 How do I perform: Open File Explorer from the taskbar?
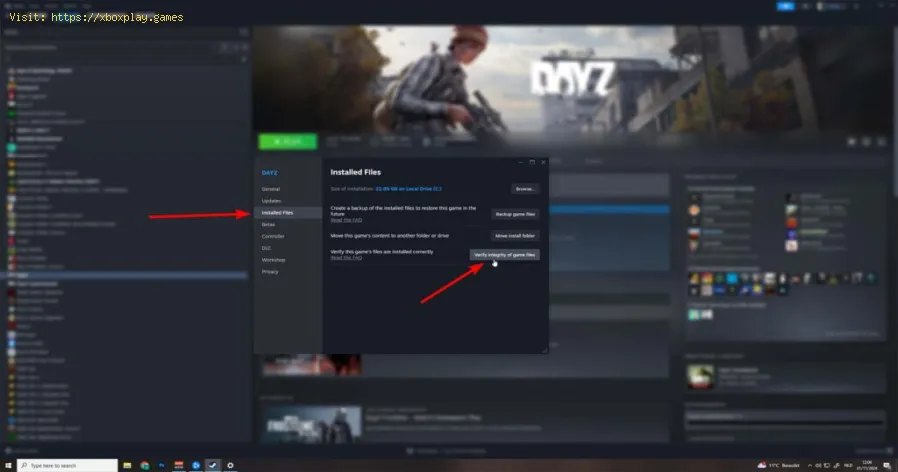tap(127, 465)
